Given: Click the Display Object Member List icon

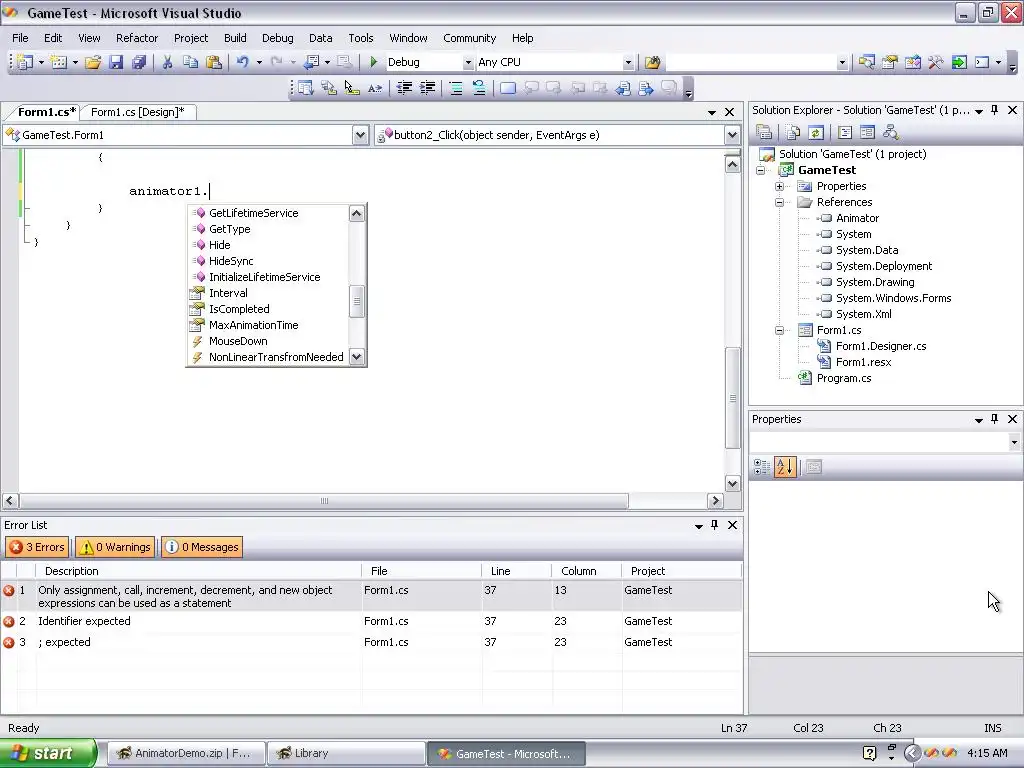Looking at the screenshot, I should (x=305, y=88).
